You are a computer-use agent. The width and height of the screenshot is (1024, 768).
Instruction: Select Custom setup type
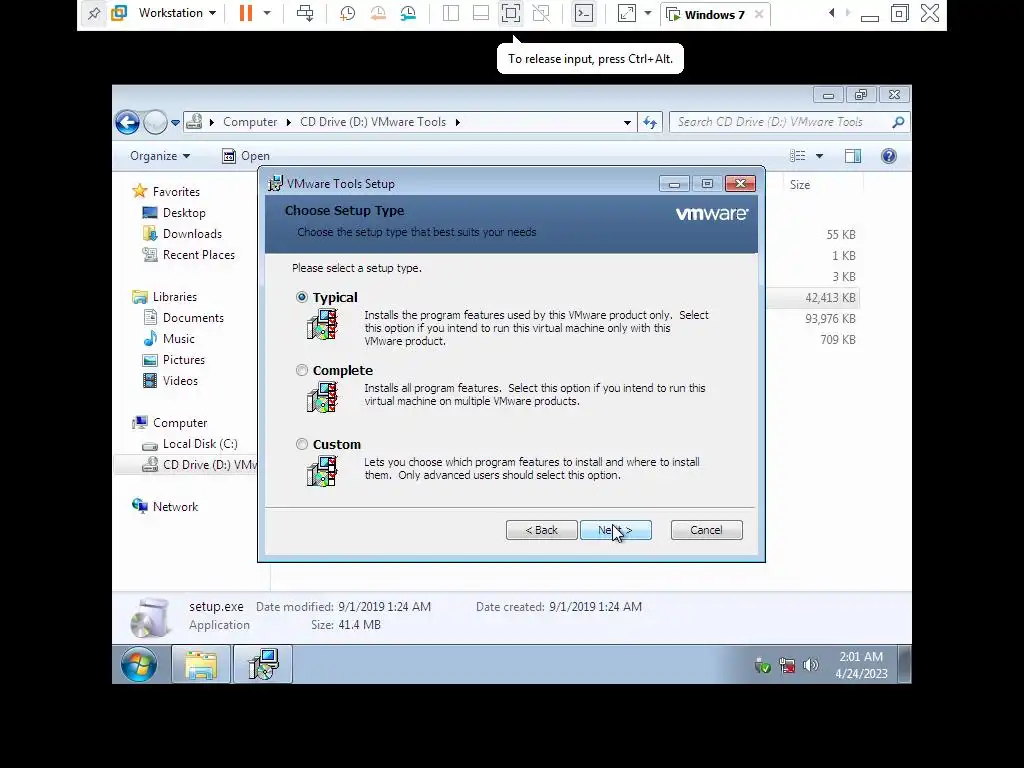coord(302,444)
